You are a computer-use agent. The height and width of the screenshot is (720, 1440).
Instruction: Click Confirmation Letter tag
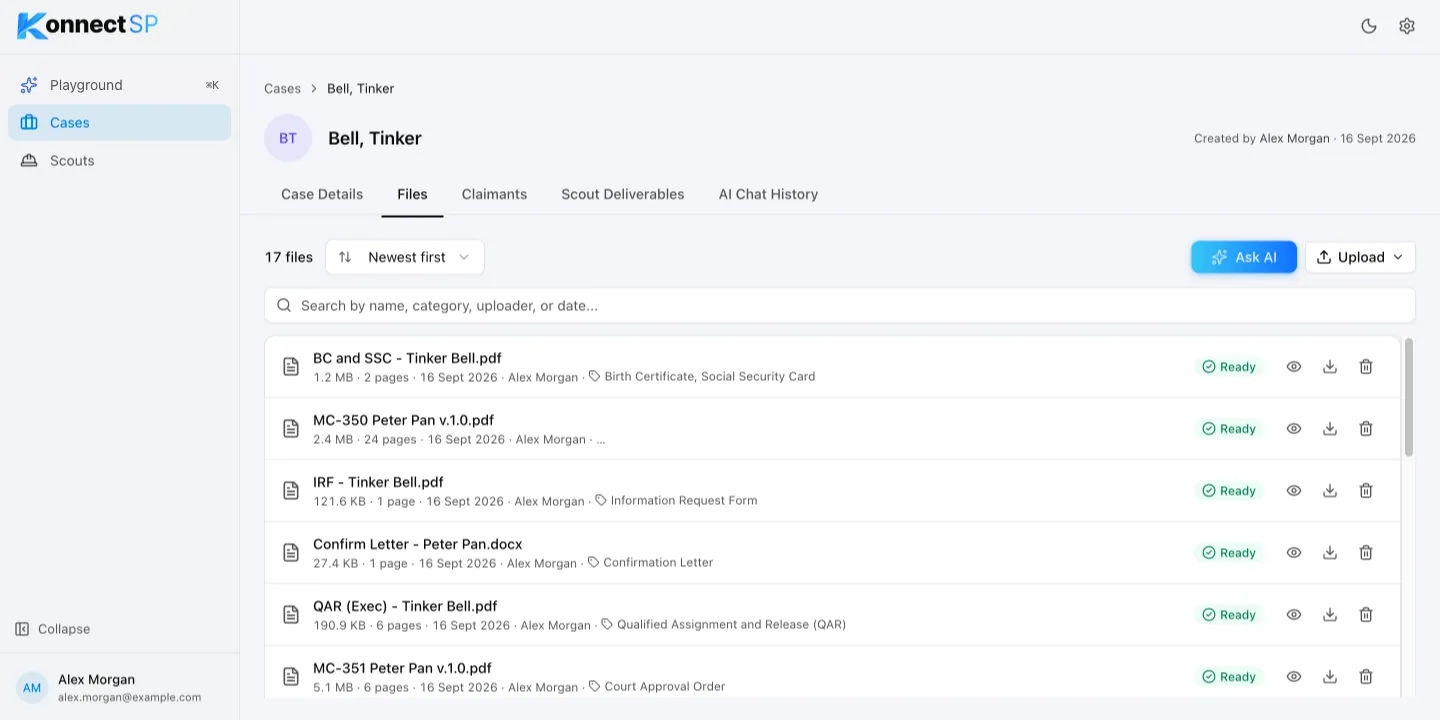point(651,563)
